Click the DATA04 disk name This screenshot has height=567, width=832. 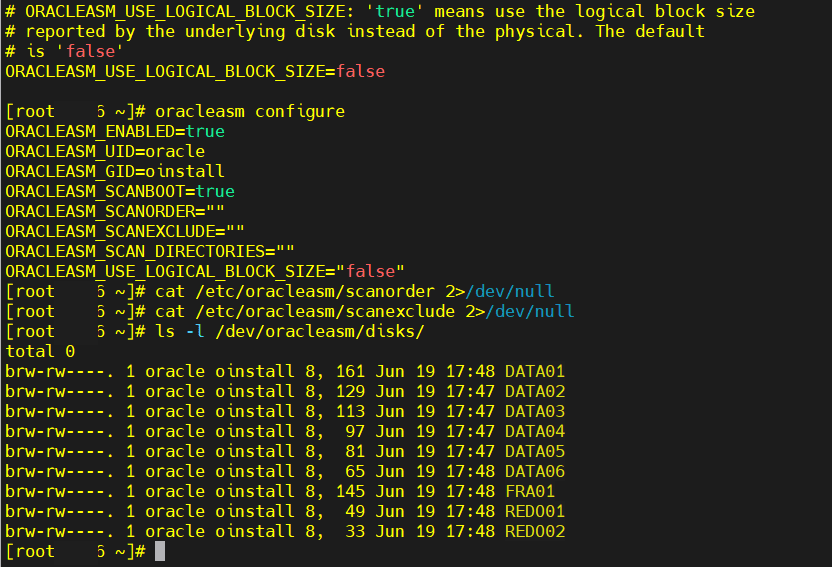(535, 431)
